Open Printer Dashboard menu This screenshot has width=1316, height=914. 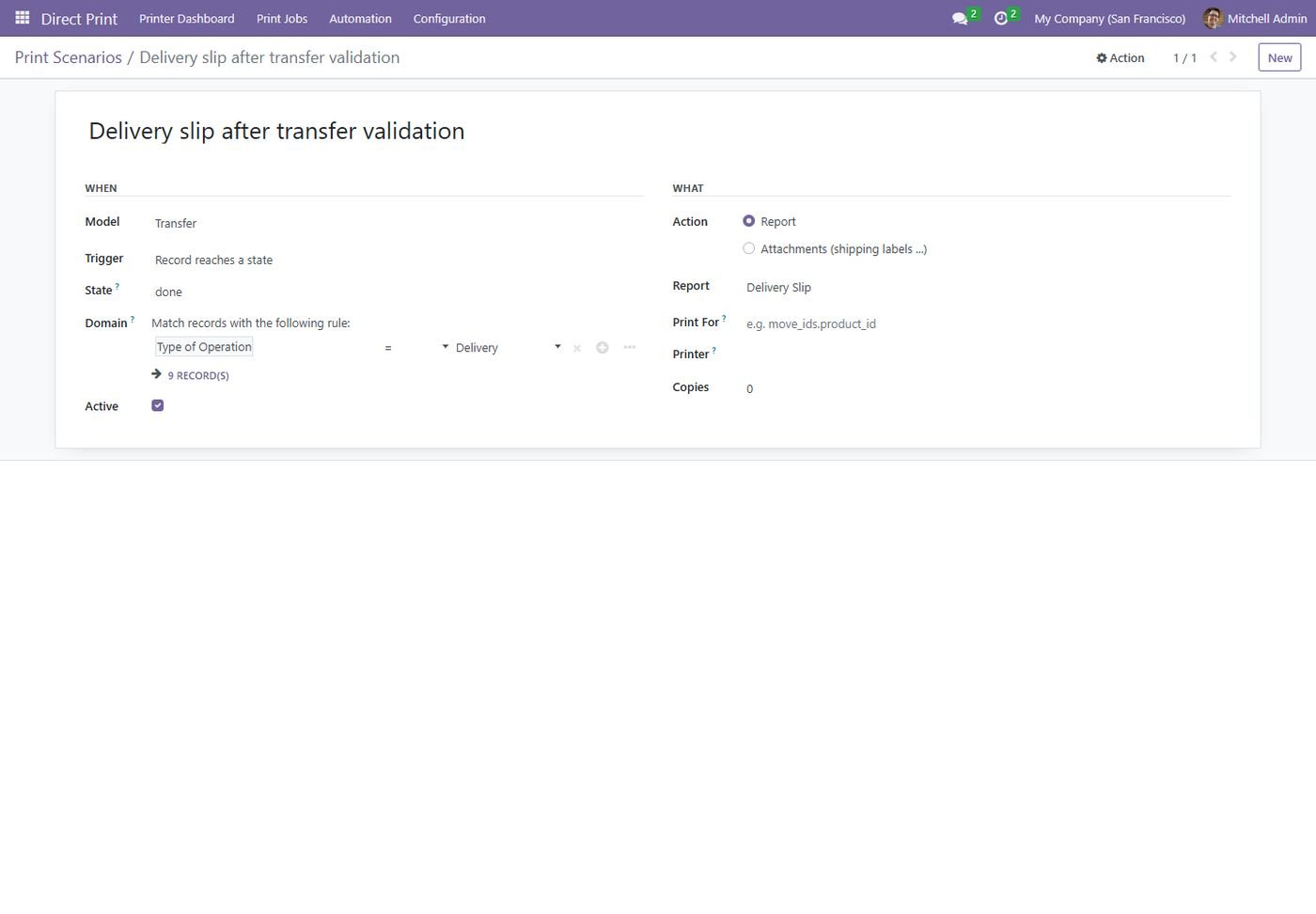pos(187,19)
